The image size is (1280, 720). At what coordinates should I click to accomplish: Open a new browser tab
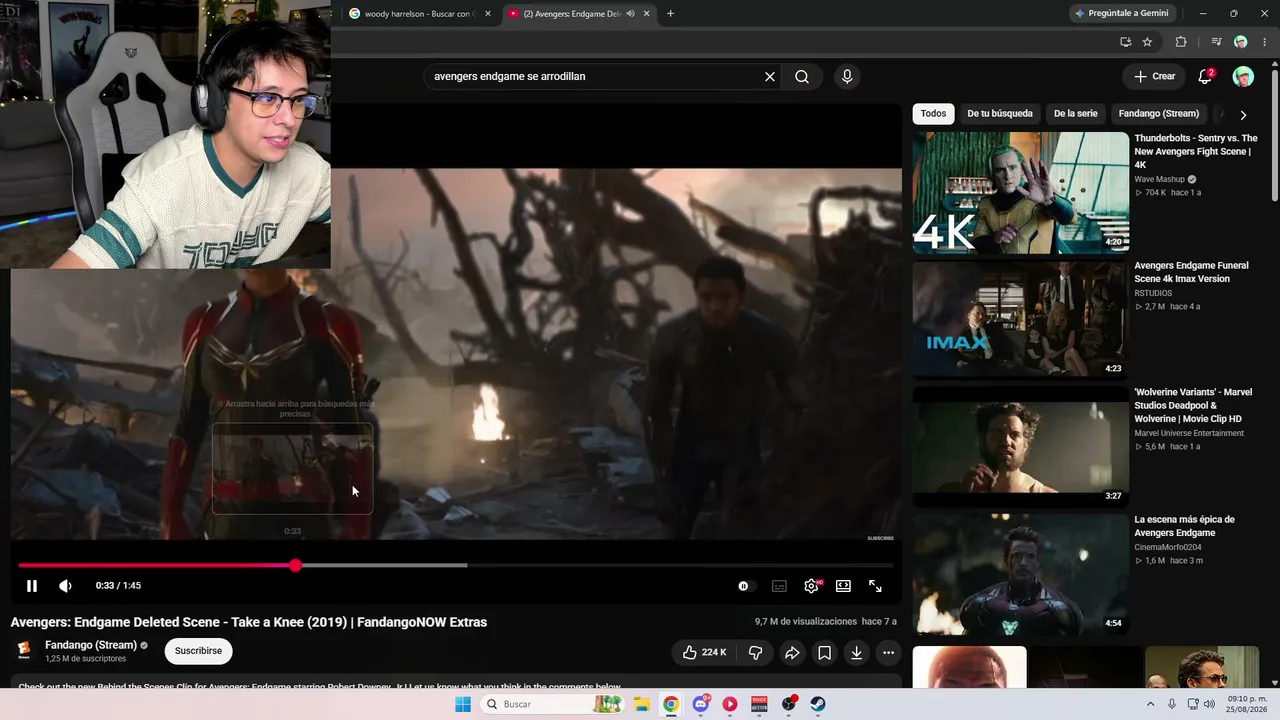pos(670,14)
